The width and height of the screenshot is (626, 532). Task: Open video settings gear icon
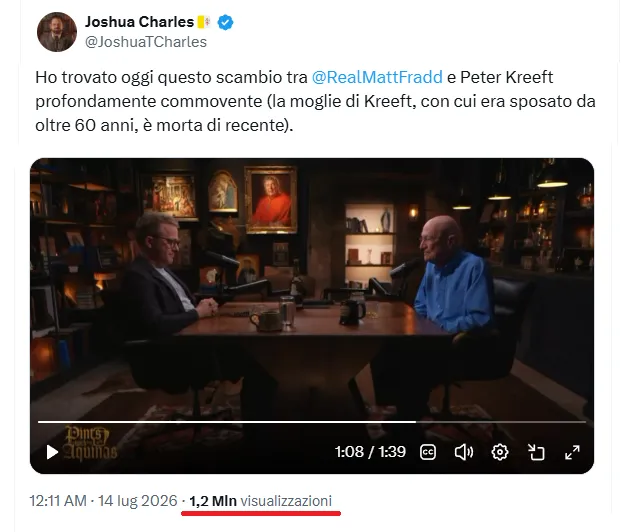coord(499,452)
